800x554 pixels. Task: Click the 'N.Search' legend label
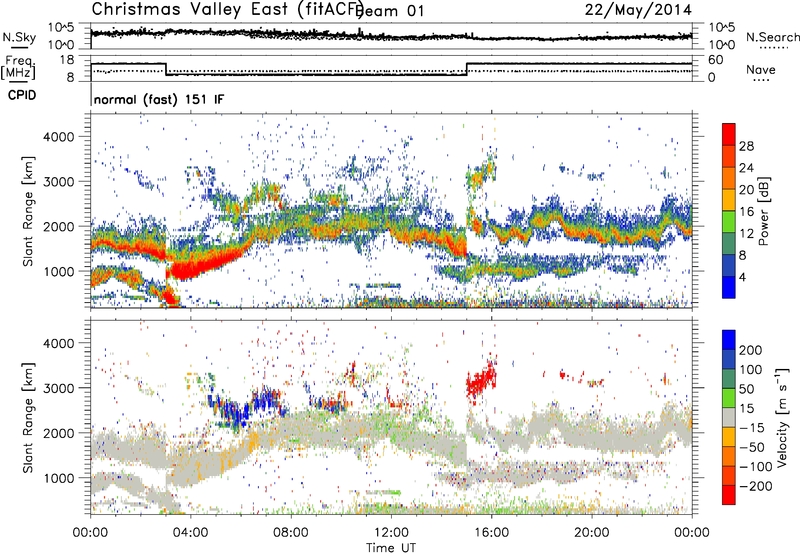pyautogui.click(x=772, y=37)
